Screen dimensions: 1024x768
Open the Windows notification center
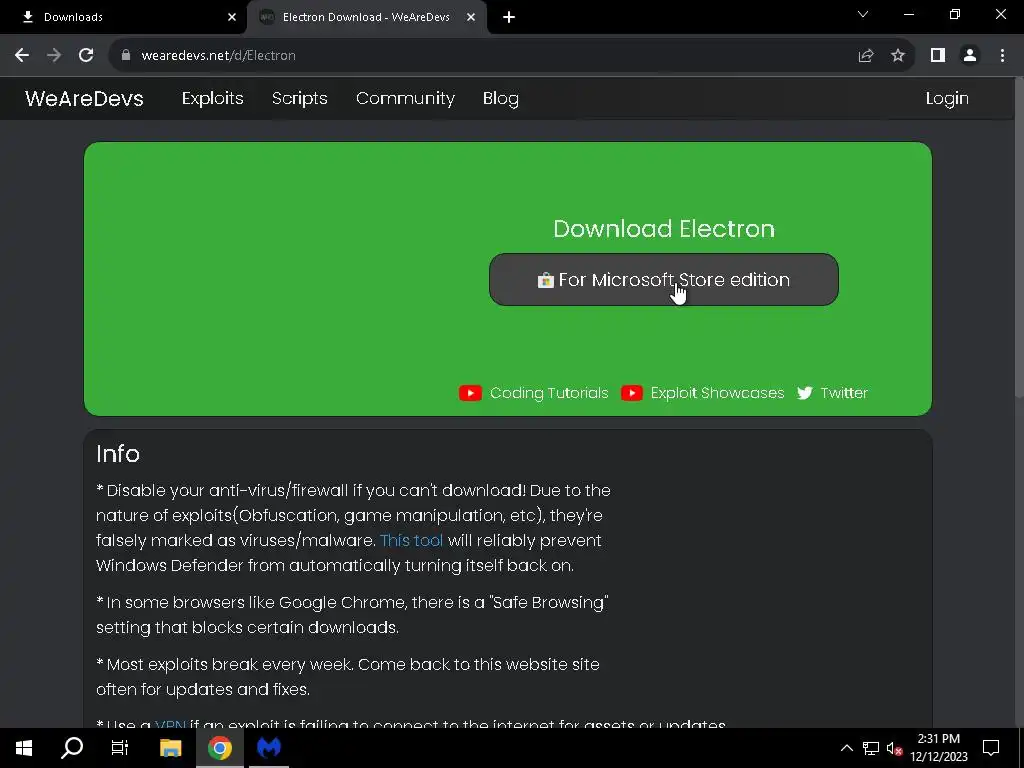[991, 748]
